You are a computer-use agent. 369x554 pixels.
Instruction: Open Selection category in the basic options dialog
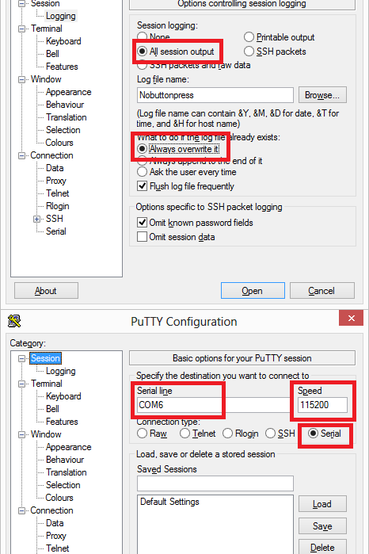click(63, 485)
